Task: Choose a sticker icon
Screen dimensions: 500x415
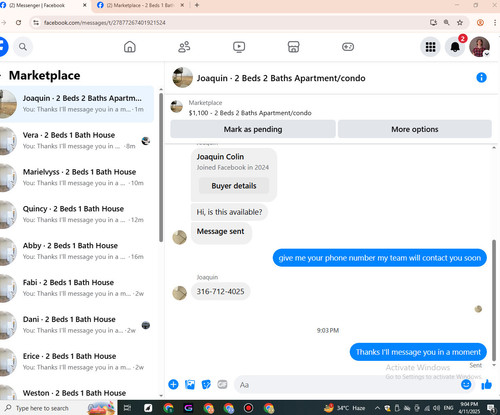Action: click(x=206, y=384)
